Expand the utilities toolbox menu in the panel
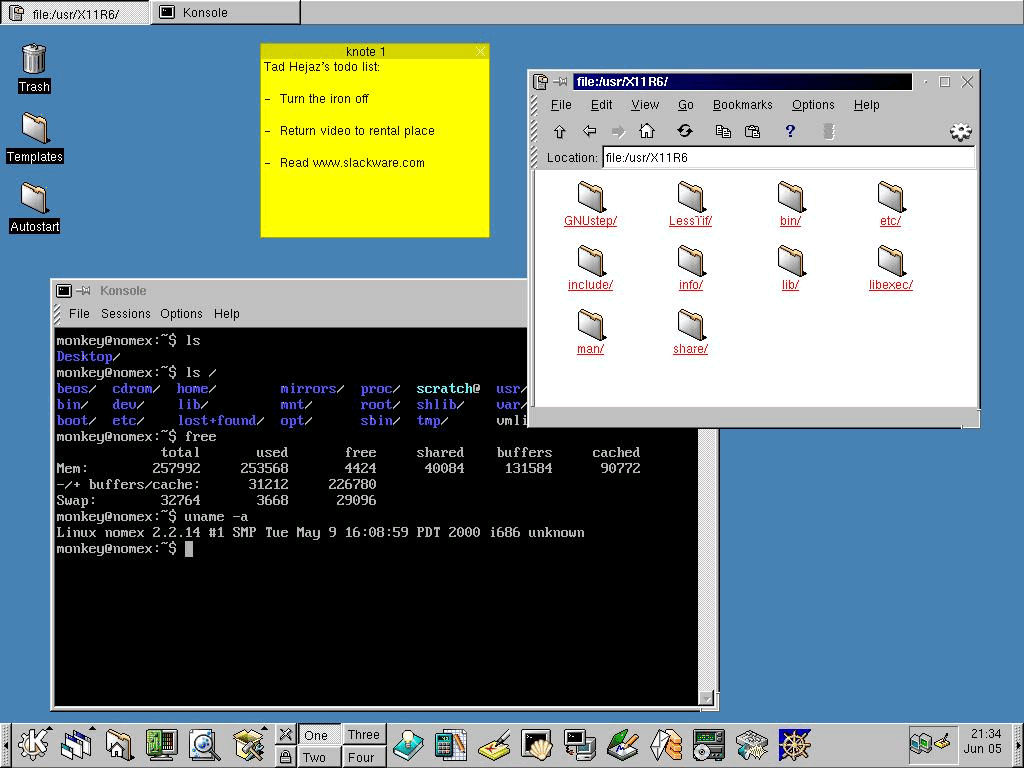 (x=247, y=744)
